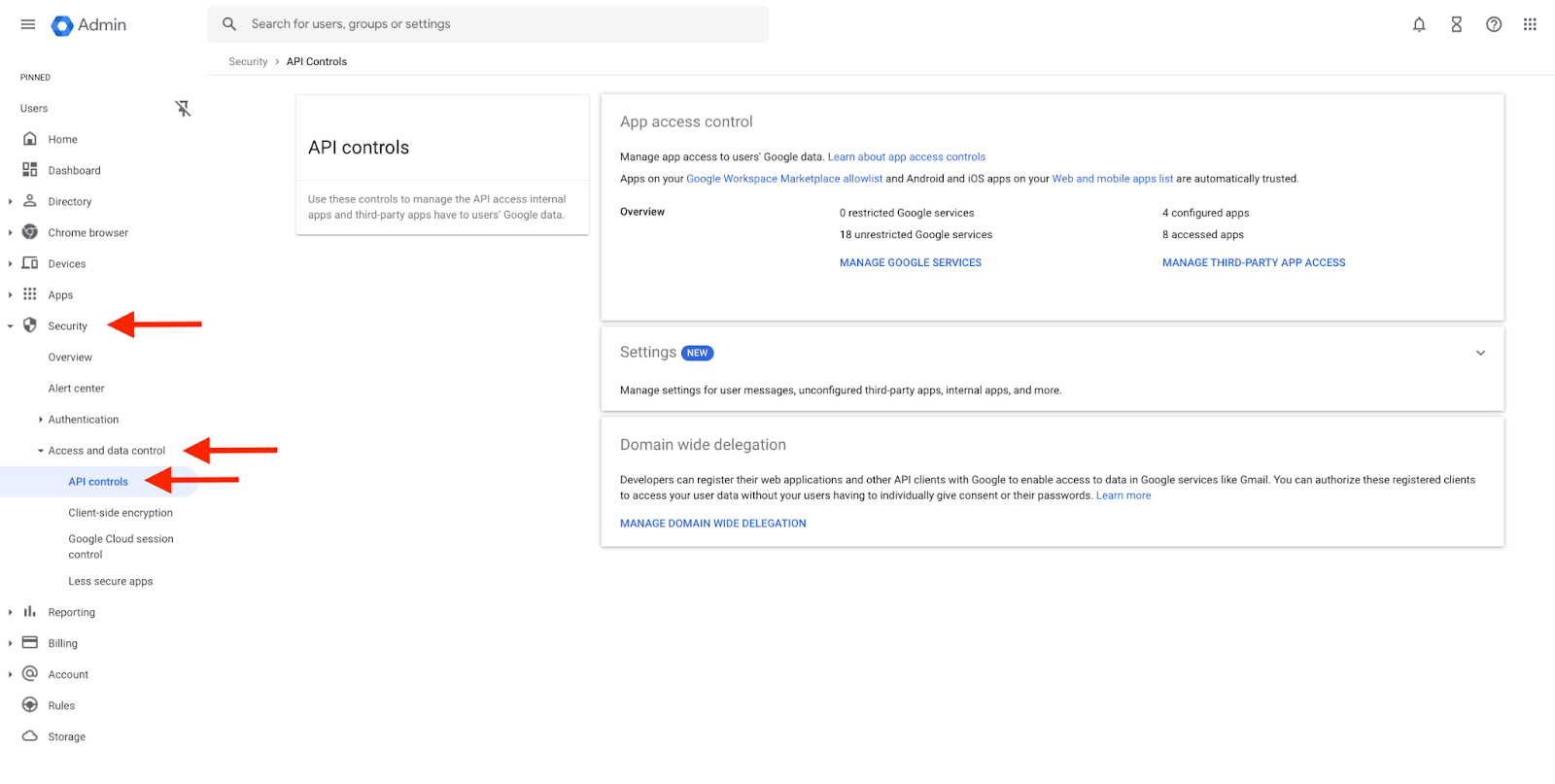
Task: Open Google Workspace Marketplace allowlist link
Action: 784,179
